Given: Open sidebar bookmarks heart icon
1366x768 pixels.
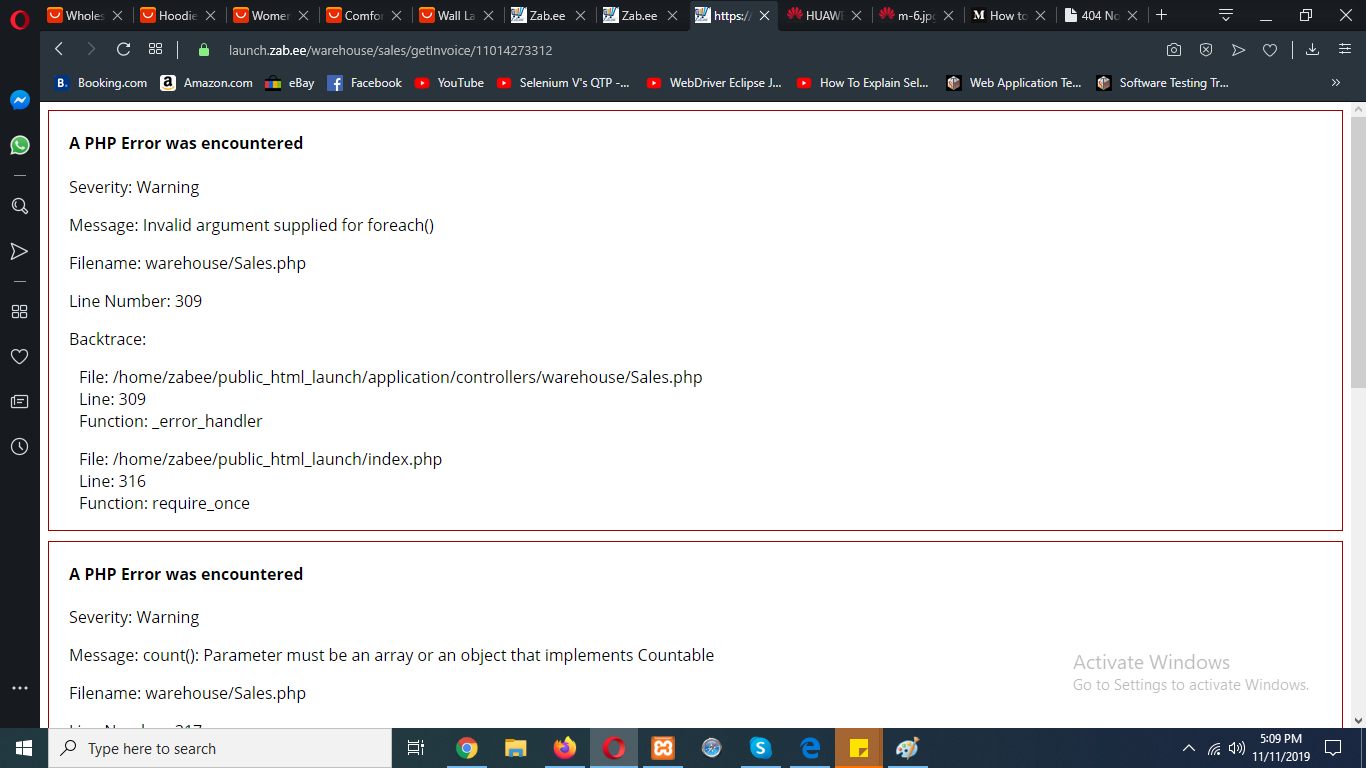Looking at the screenshot, I should pos(19,356).
